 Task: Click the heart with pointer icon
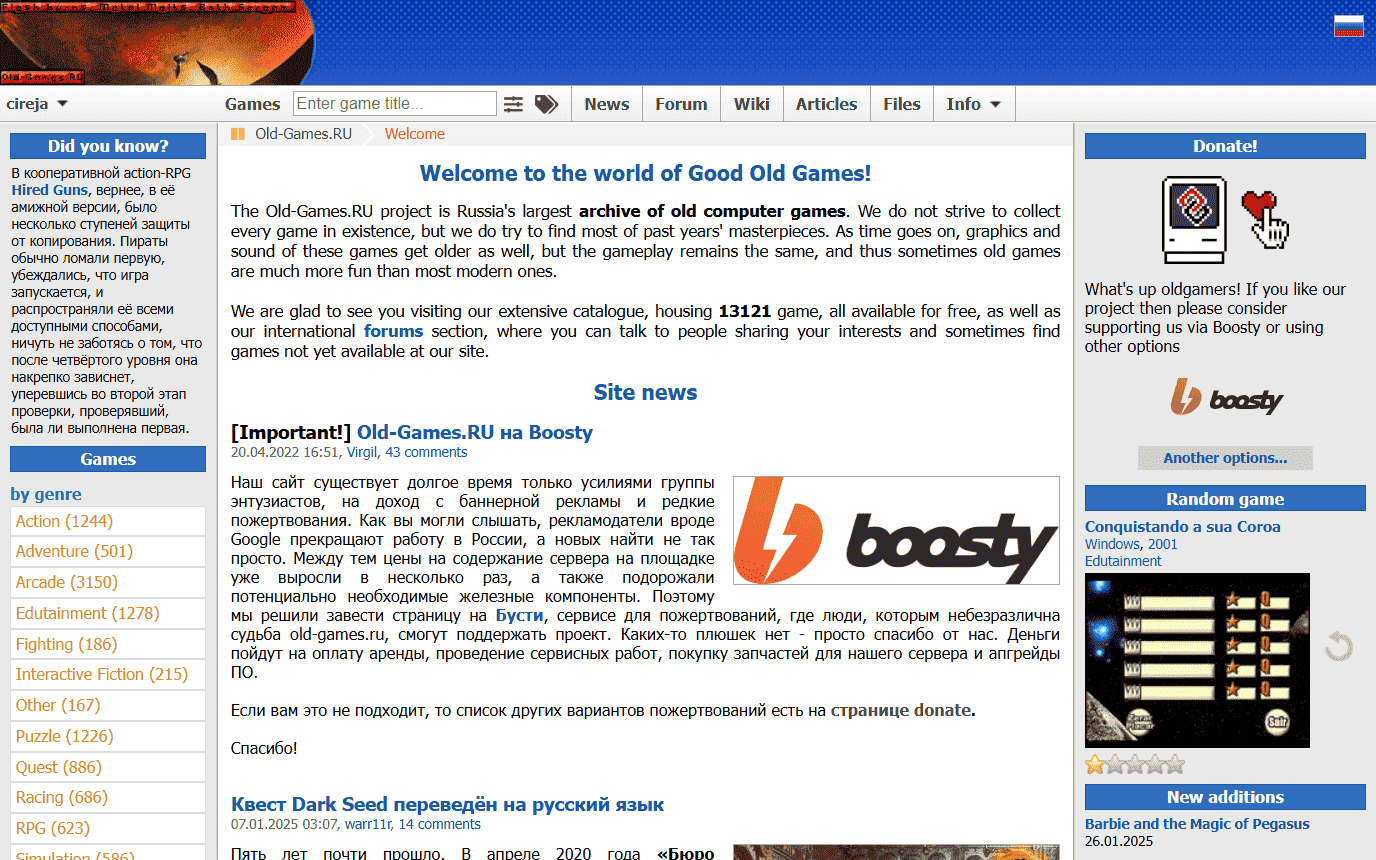(x=1265, y=219)
